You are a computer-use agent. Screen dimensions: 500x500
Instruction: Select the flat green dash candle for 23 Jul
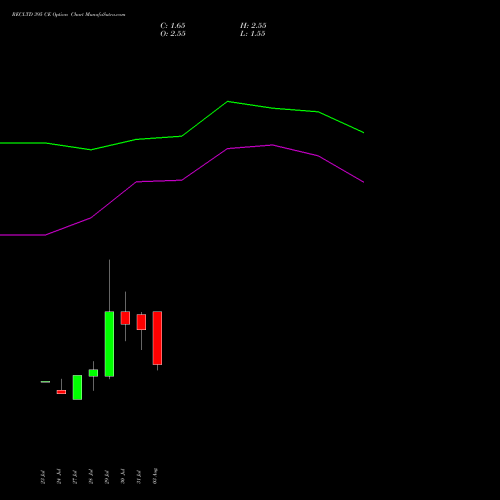click(x=45, y=382)
